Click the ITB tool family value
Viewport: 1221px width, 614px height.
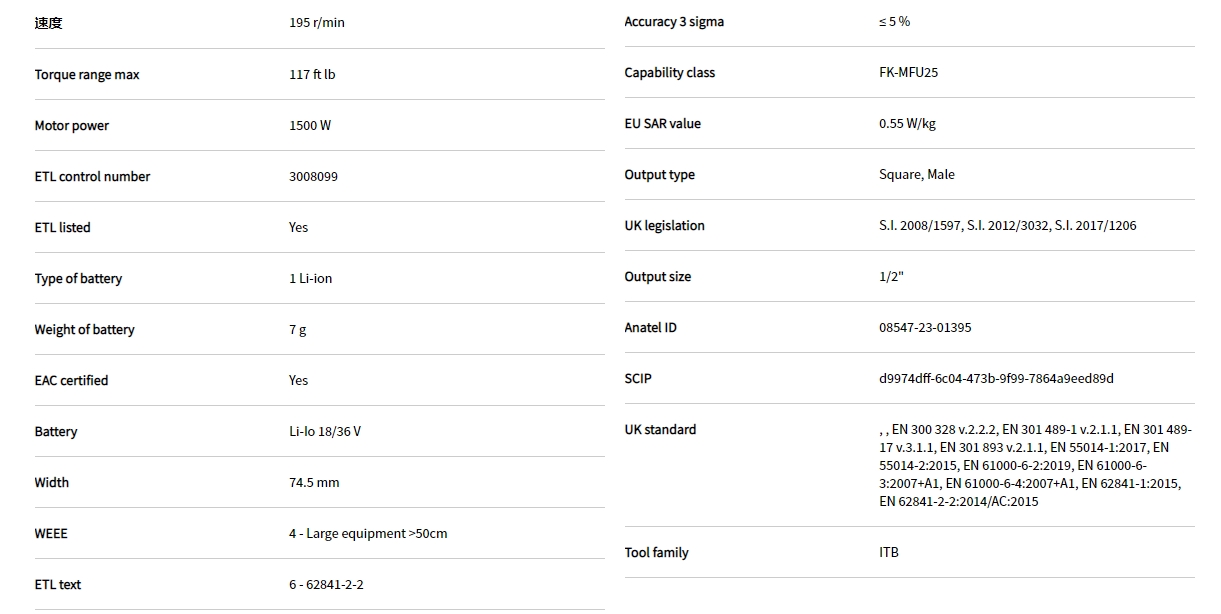point(889,553)
